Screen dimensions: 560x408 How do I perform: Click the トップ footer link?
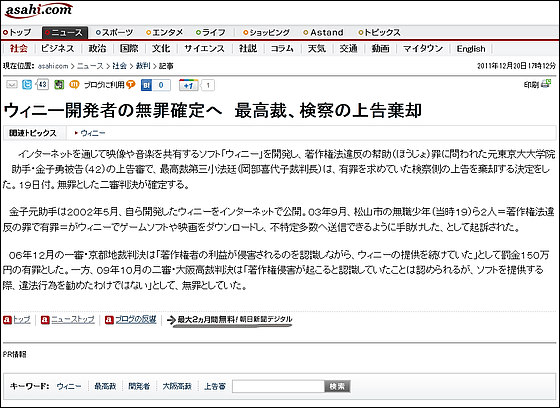(x=22, y=319)
